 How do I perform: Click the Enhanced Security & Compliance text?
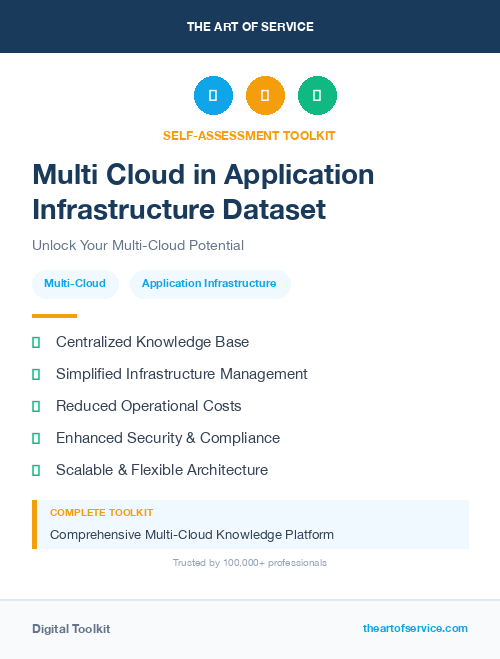coord(168,438)
